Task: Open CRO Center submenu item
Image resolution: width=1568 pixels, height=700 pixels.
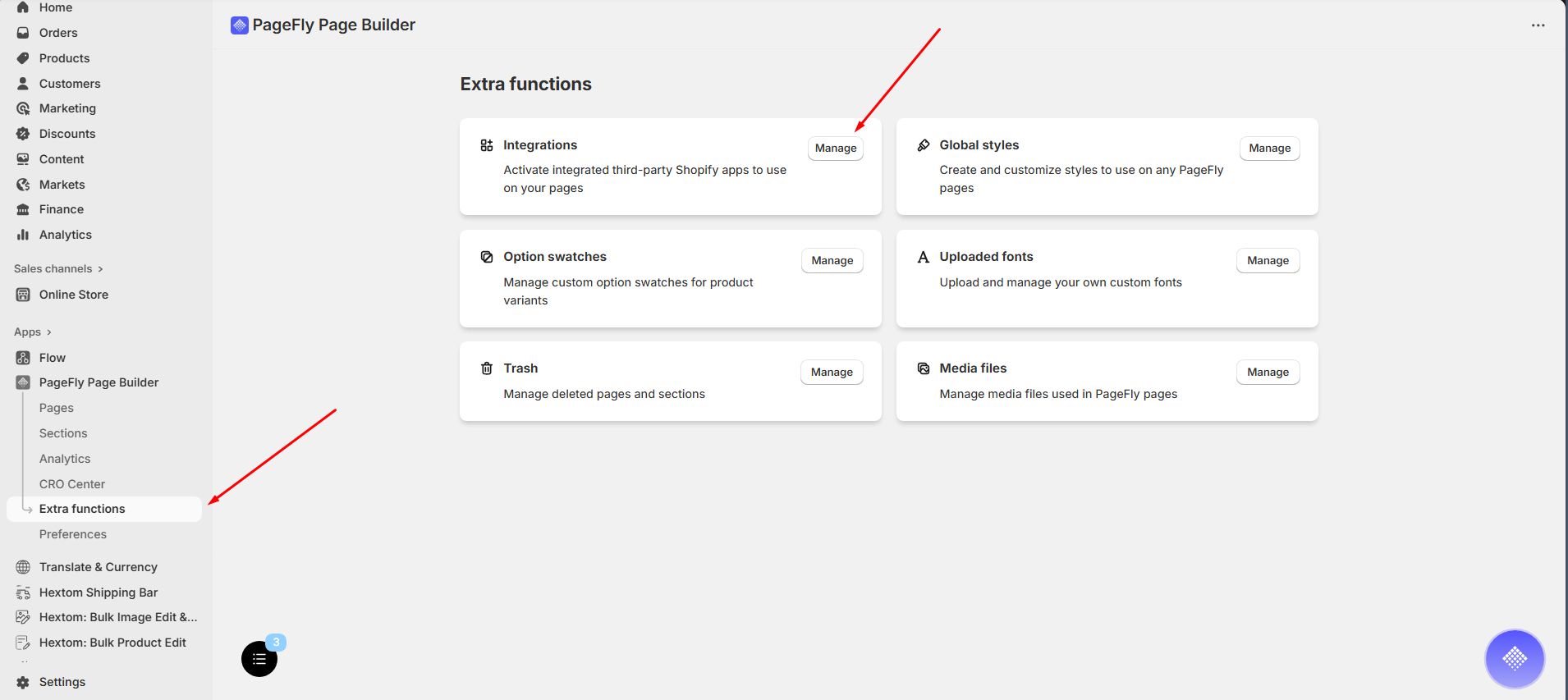Action: (72, 484)
